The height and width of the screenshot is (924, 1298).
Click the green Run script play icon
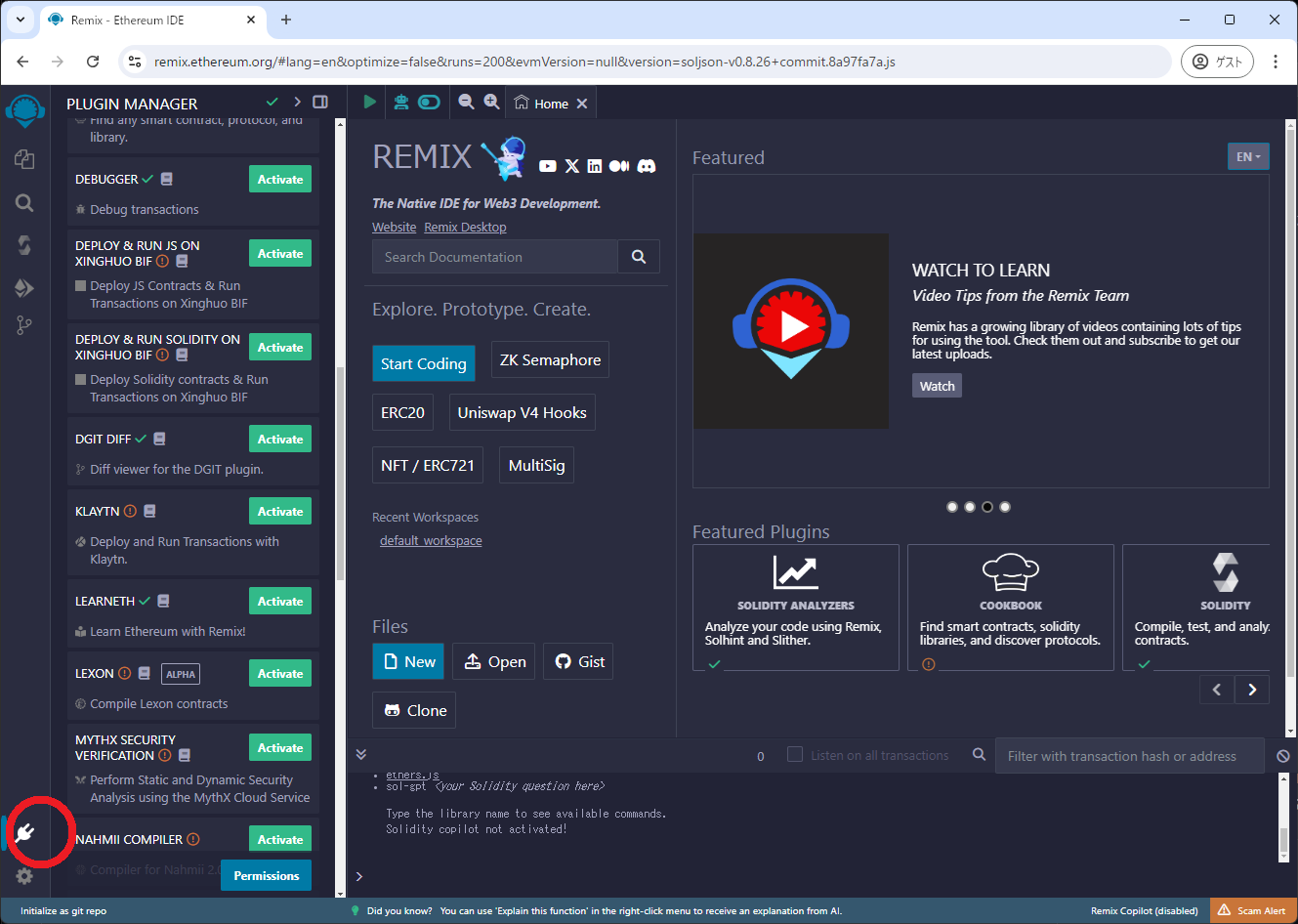point(369,102)
